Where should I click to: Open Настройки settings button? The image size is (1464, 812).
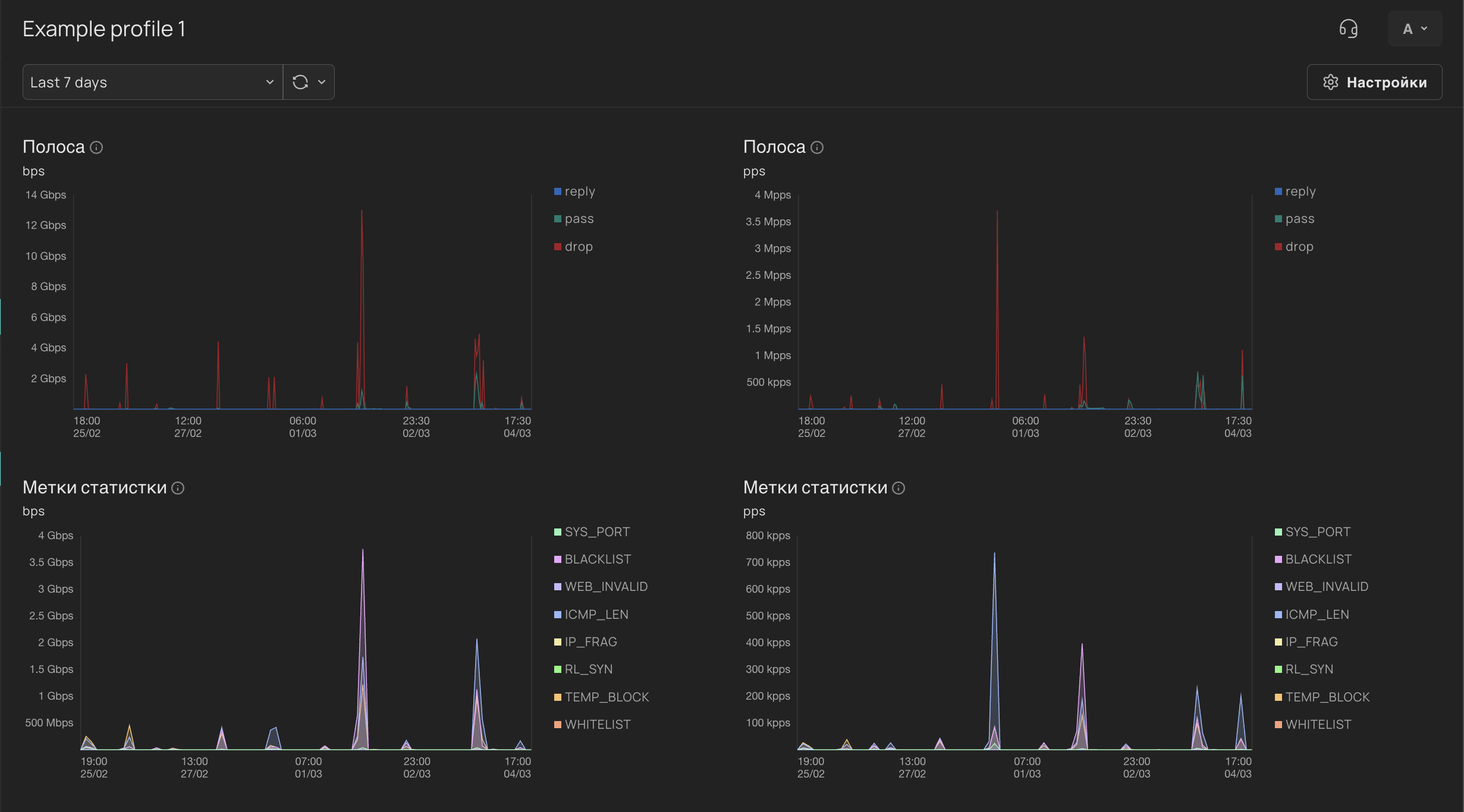pyautogui.click(x=1374, y=82)
